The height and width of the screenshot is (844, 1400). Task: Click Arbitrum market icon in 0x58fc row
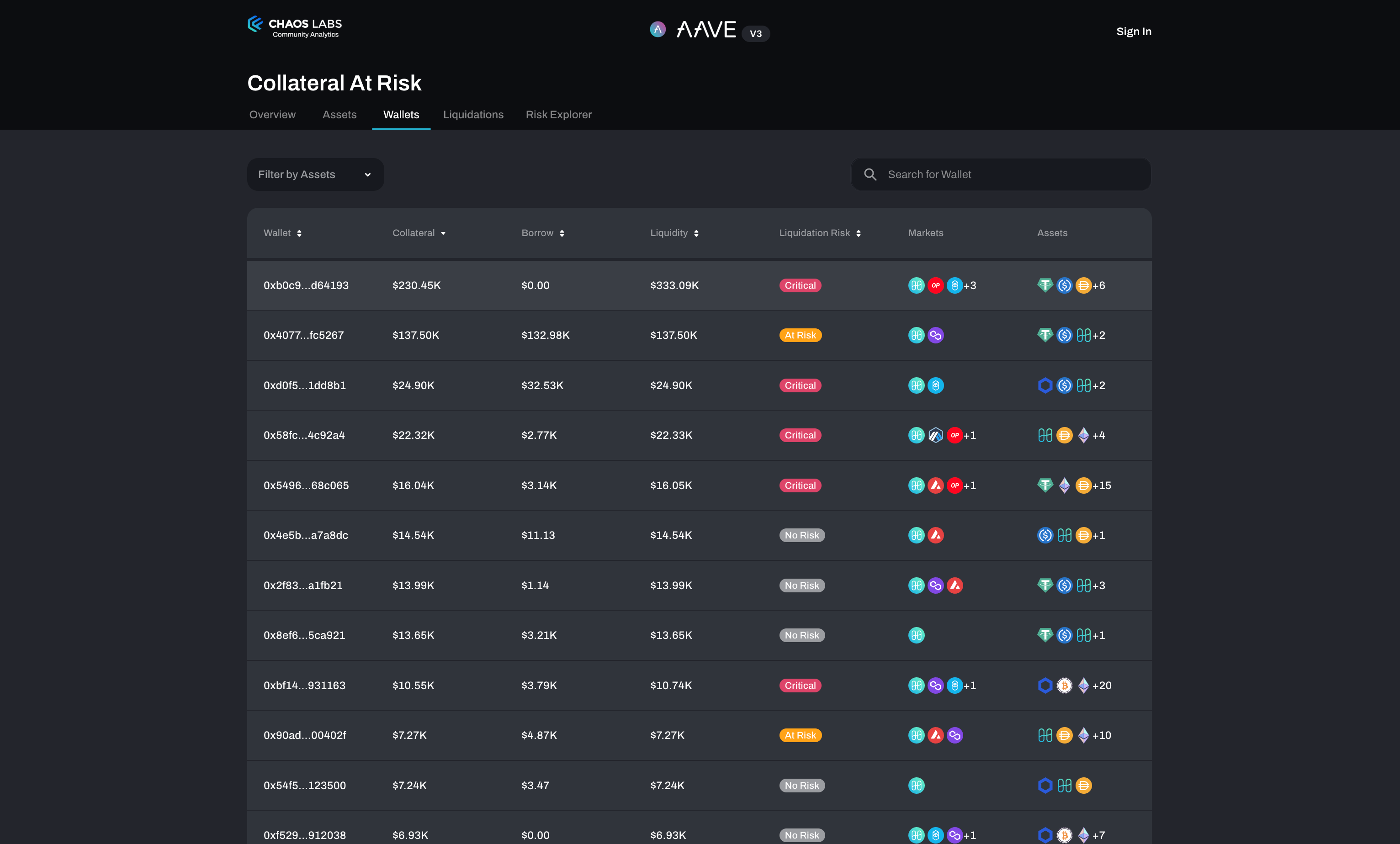[935, 435]
